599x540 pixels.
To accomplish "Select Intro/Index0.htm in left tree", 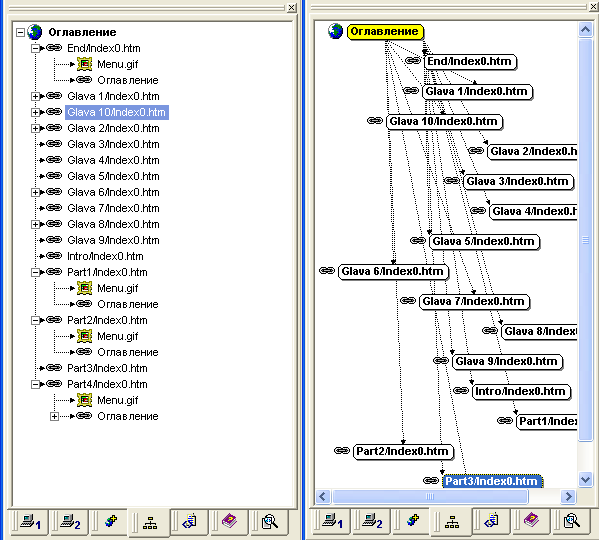I will (105, 256).
